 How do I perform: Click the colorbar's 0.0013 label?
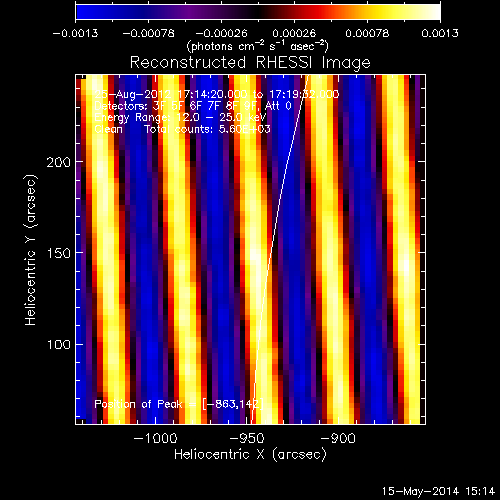[440, 33]
